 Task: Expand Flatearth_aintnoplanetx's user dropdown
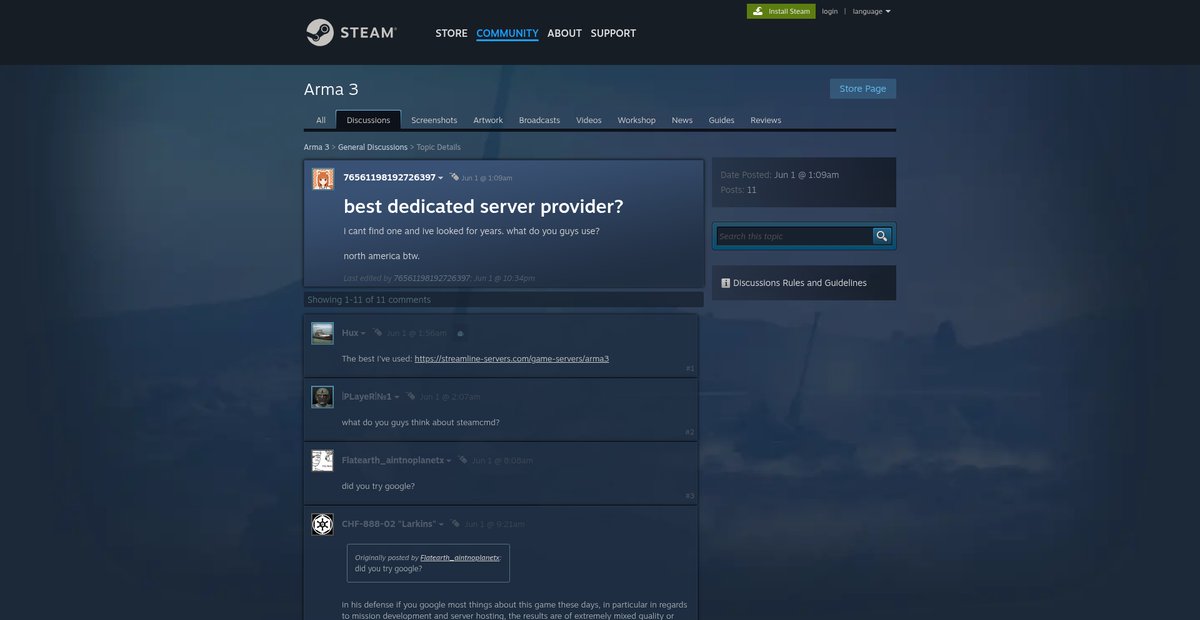(x=449, y=461)
